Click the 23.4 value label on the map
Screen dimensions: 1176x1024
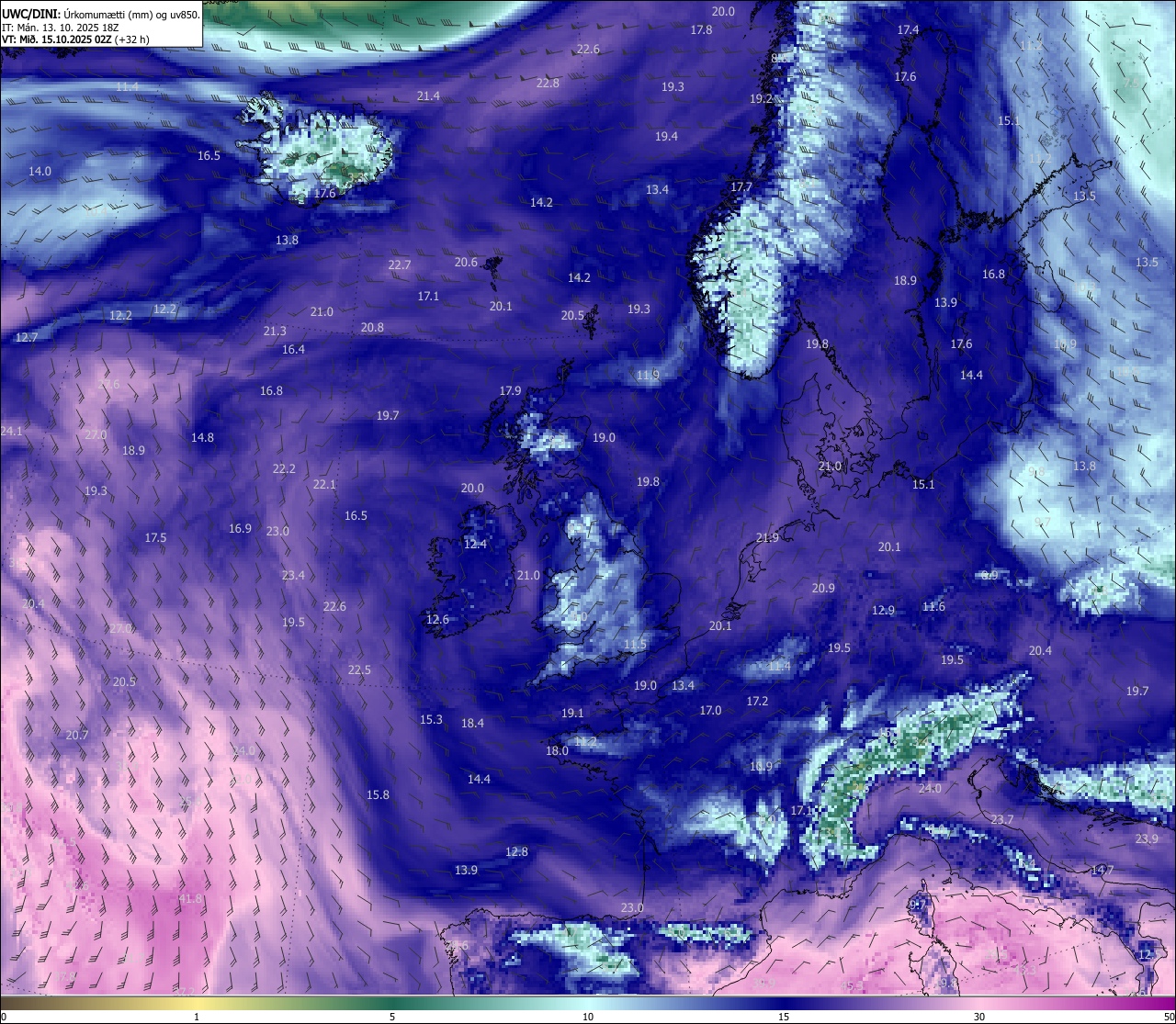click(x=293, y=576)
